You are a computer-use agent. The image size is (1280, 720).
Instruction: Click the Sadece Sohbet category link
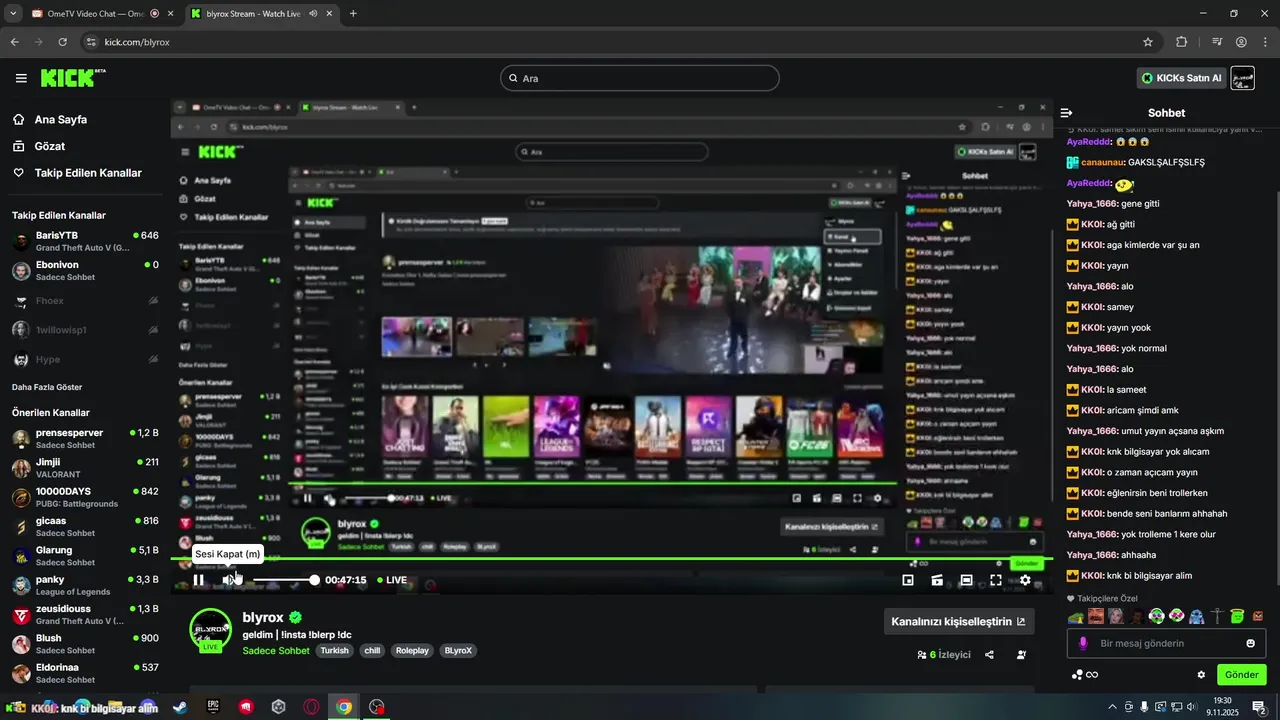point(276,651)
